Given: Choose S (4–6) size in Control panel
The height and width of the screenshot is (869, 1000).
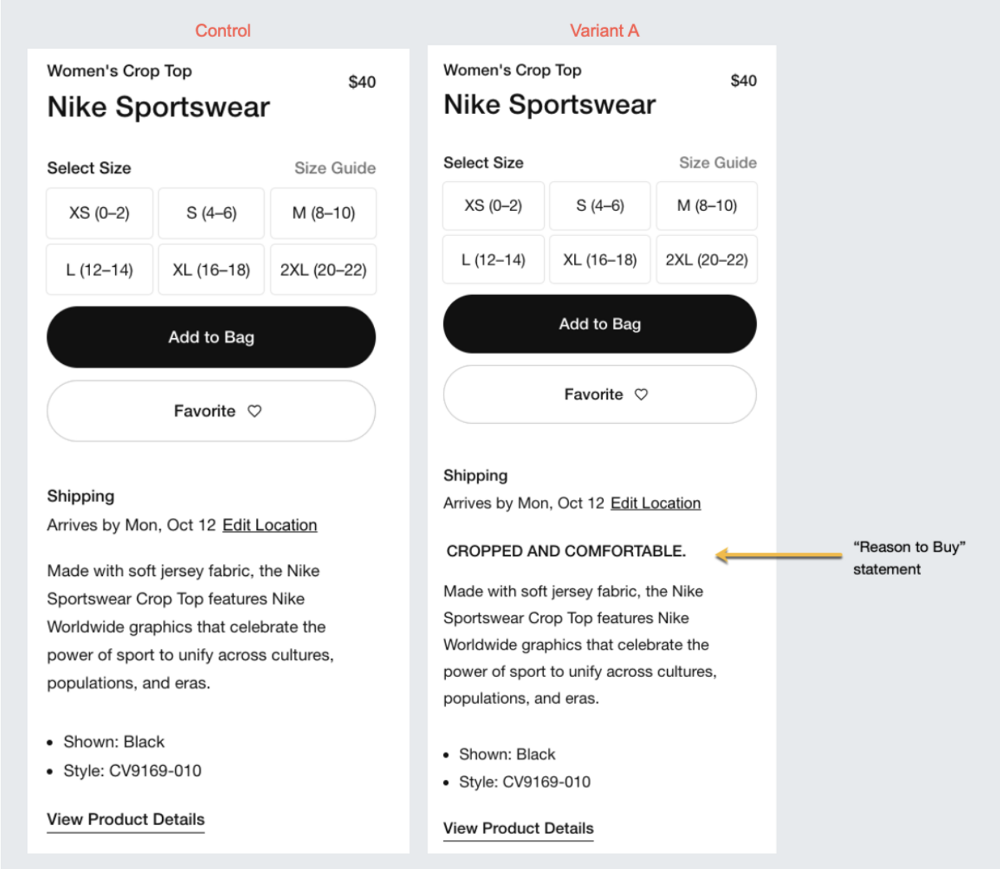Looking at the screenshot, I should coord(211,213).
